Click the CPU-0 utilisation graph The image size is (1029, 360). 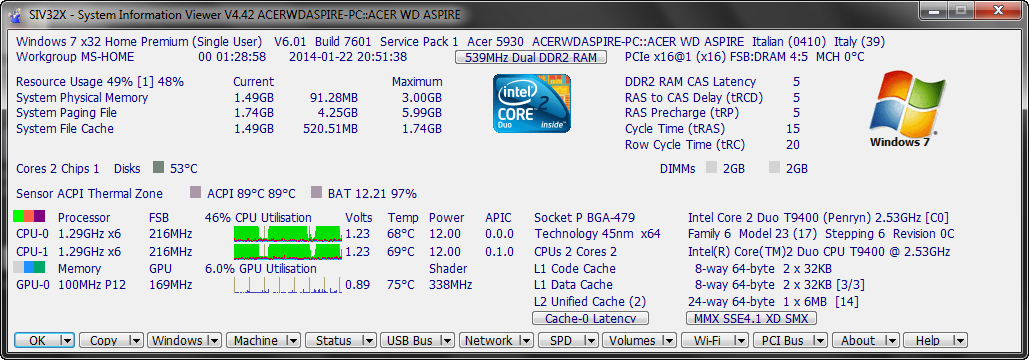tap(287, 233)
